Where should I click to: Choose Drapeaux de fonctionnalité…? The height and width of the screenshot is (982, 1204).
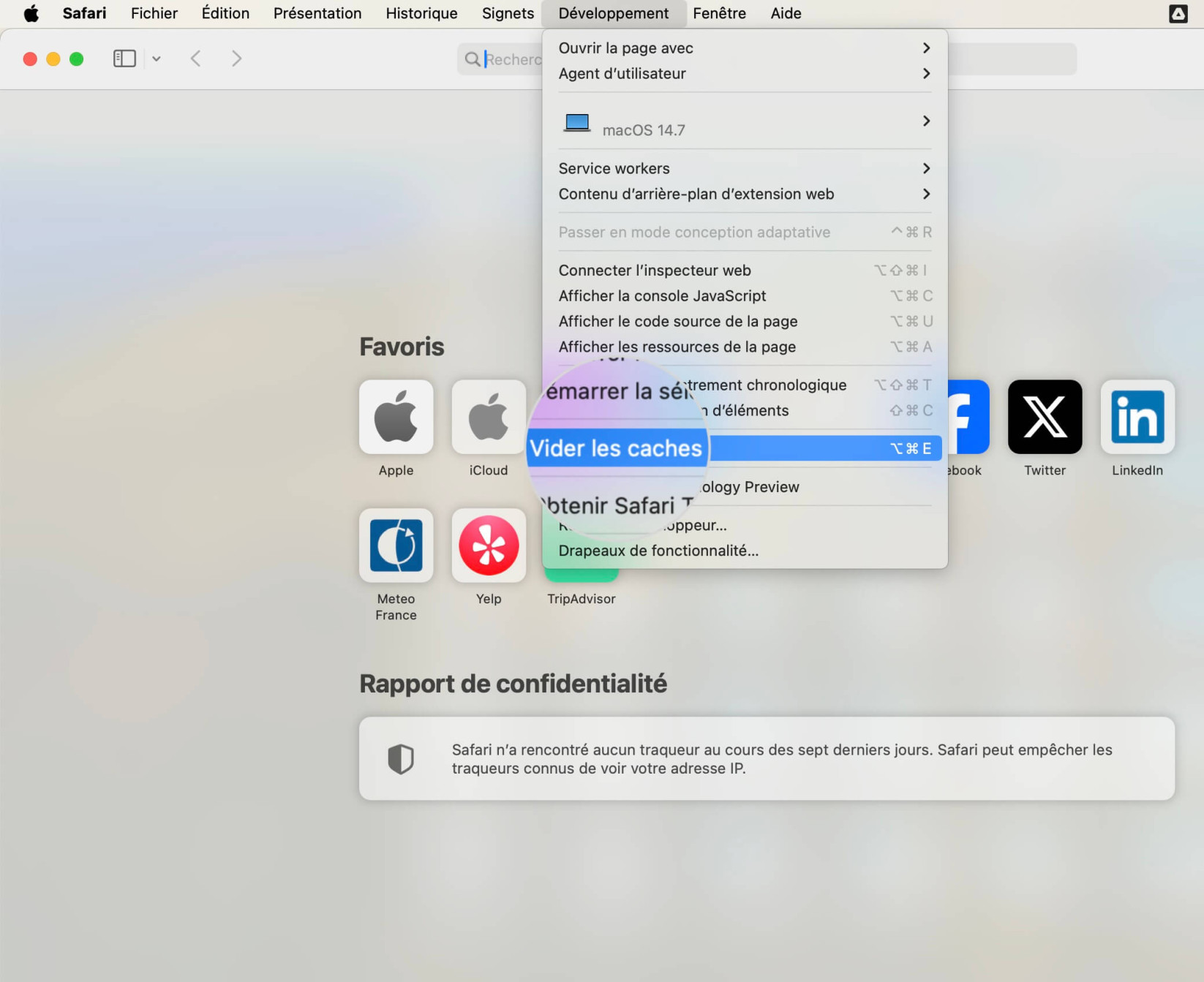click(745, 551)
